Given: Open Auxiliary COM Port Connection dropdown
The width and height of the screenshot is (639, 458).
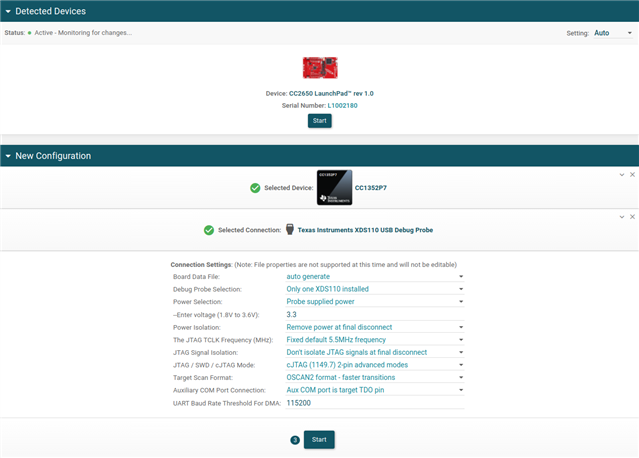Looking at the screenshot, I should pos(375,390).
